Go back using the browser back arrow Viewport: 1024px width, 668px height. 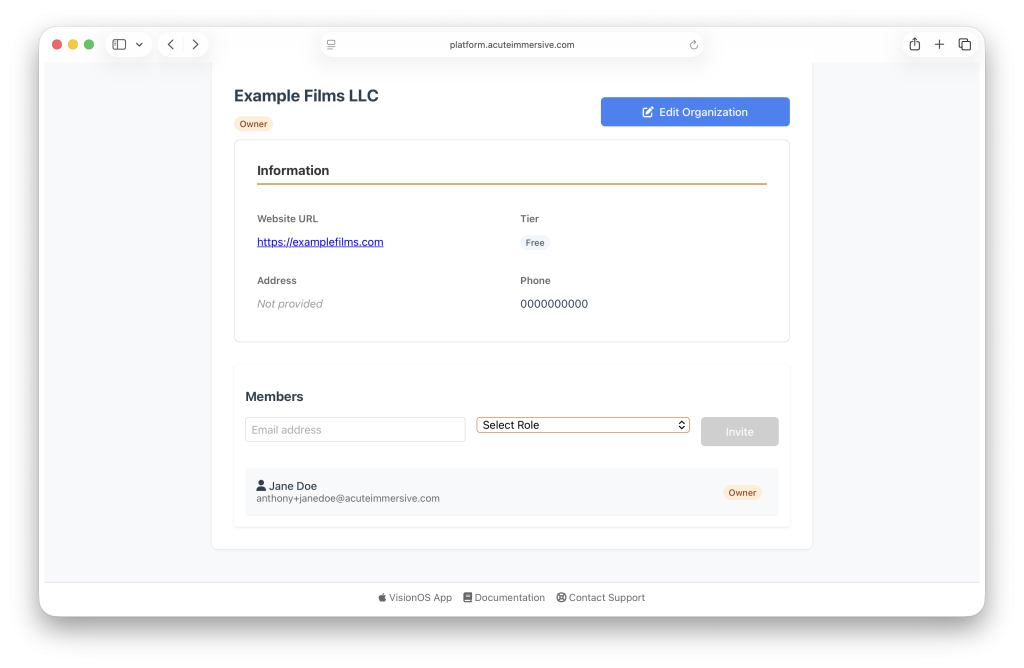[x=171, y=44]
